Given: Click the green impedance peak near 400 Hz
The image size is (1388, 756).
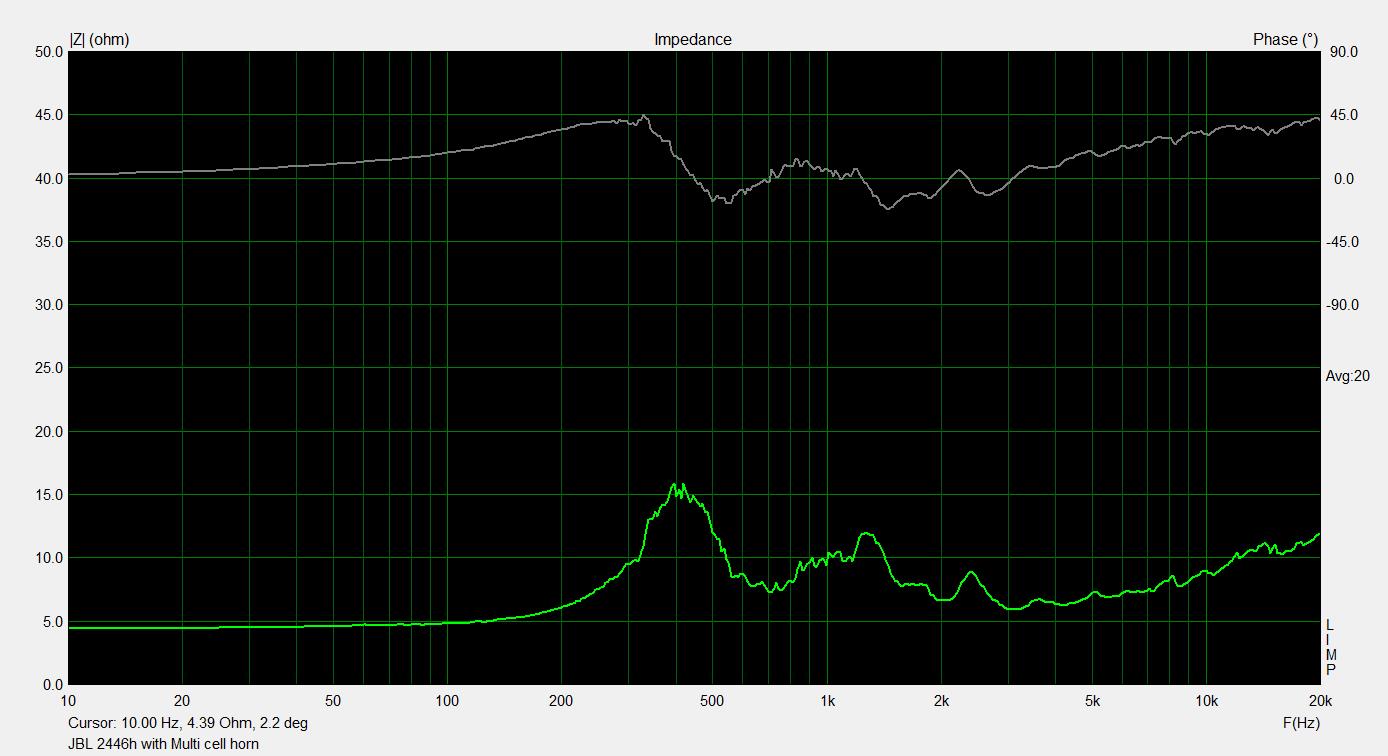Looking at the screenshot, I should [679, 487].
